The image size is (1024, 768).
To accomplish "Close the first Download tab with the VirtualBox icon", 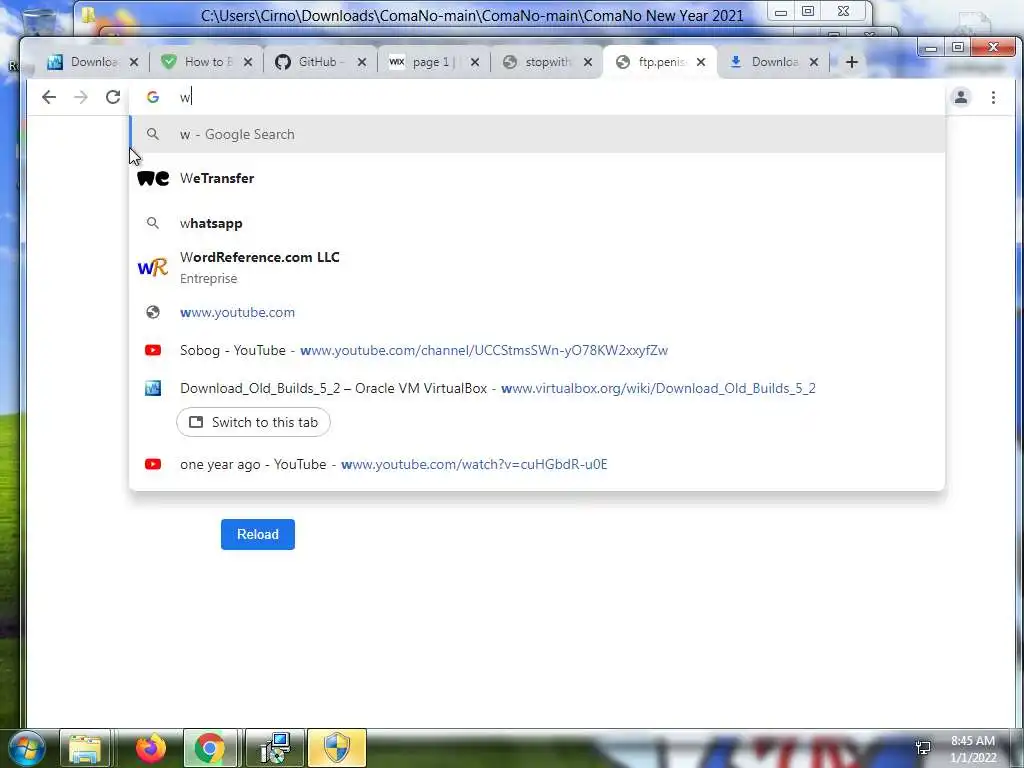I will [134, 62].
